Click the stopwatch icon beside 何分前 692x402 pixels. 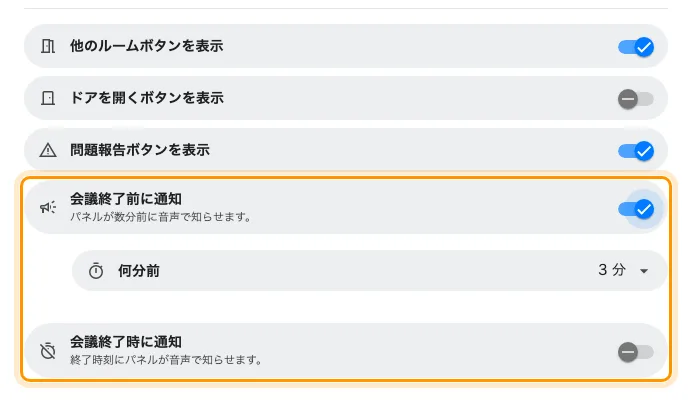point(96,271)
